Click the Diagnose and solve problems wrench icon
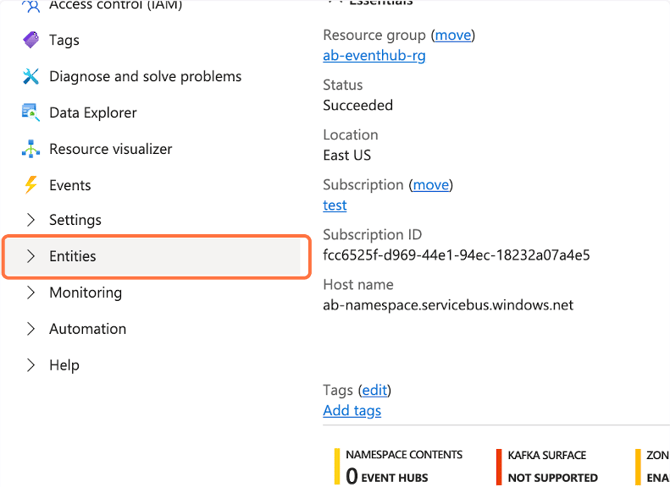Image resolution: width=670 pixels, height=487 pixels. point(31,76)
